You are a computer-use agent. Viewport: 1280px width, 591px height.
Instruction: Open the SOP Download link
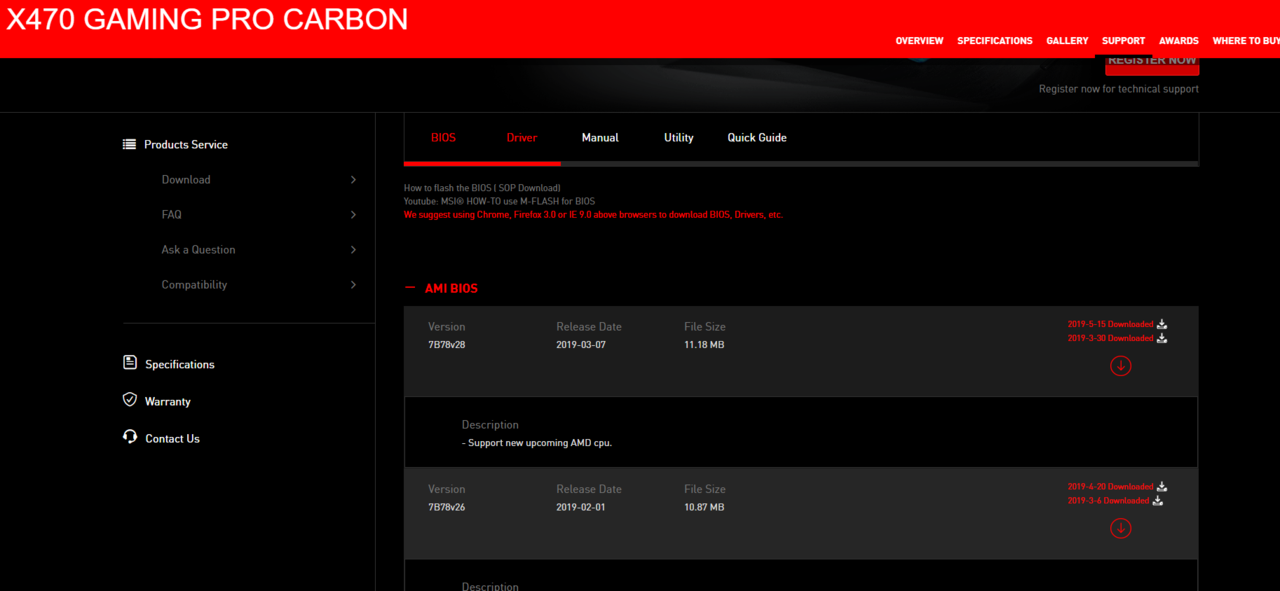tap(527, 188)
